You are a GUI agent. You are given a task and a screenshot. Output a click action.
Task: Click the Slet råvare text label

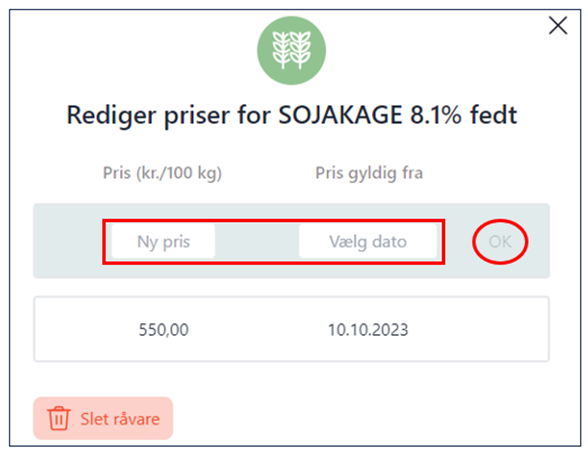coord(120,419)
